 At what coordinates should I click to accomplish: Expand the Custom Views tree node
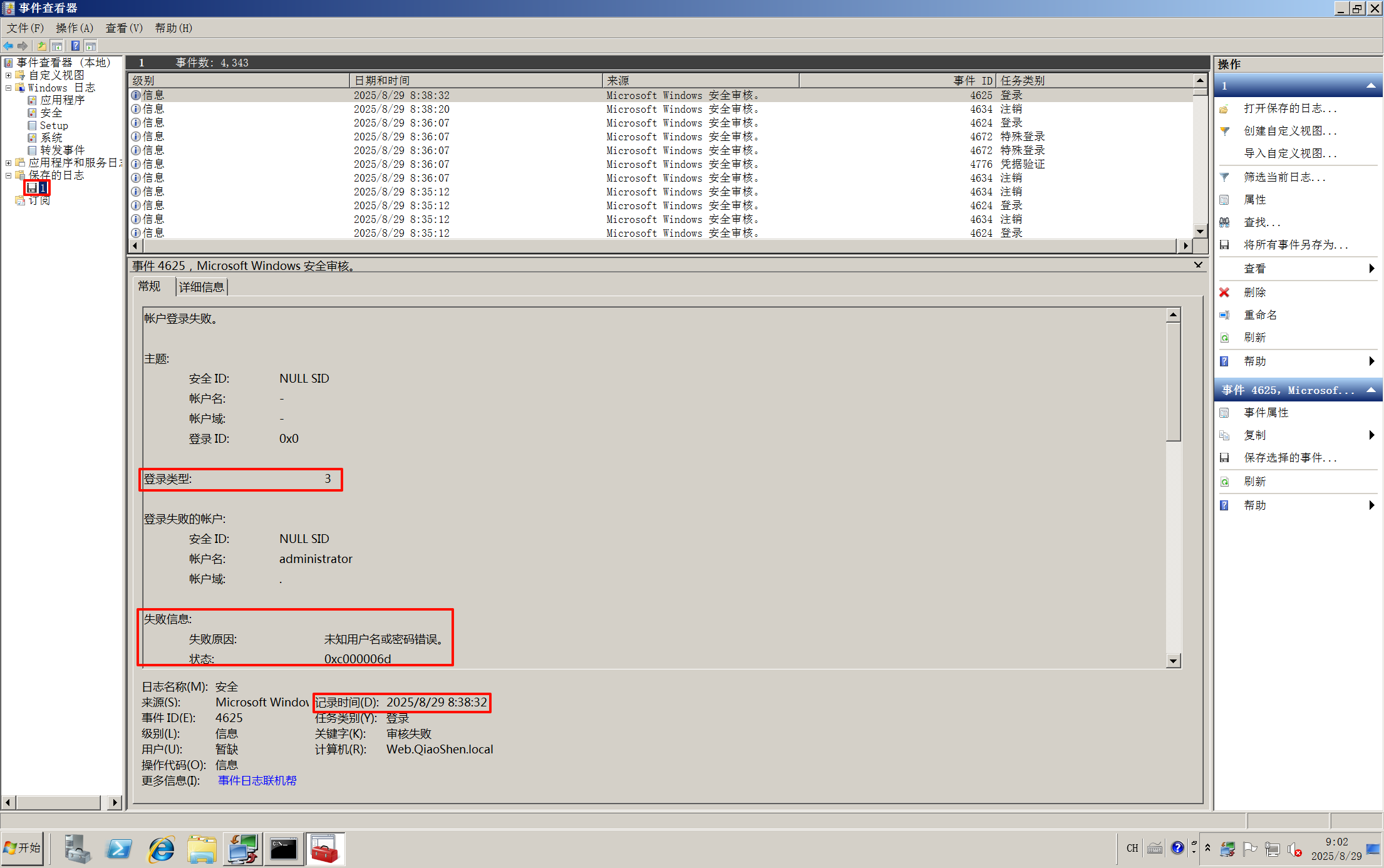point(9,75)
